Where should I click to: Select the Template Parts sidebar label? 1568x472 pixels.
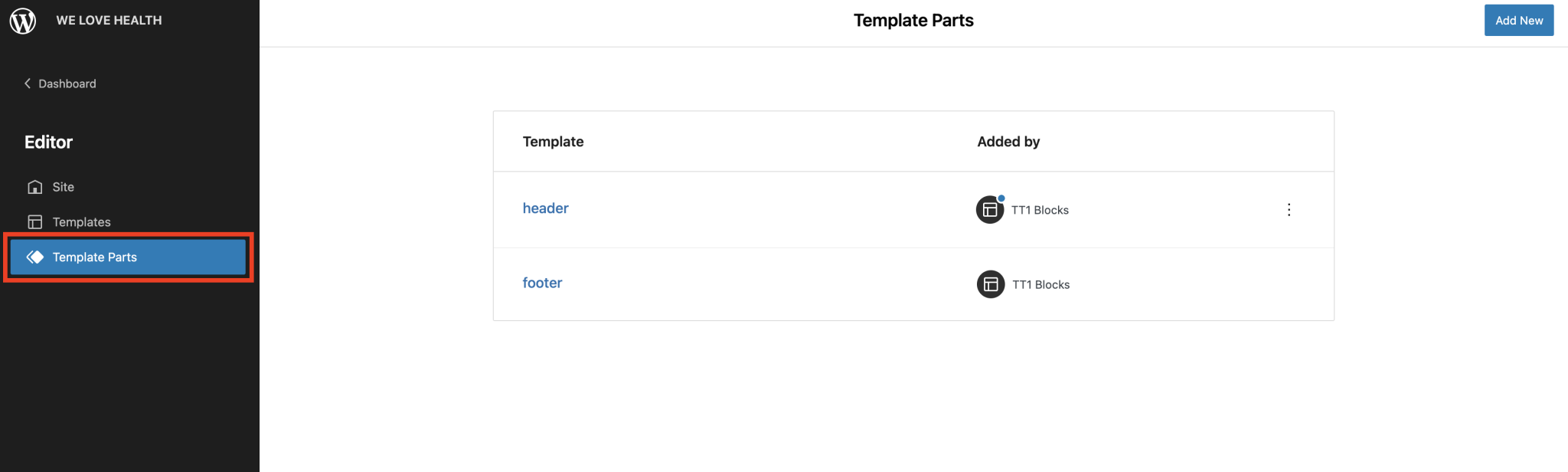95,257
